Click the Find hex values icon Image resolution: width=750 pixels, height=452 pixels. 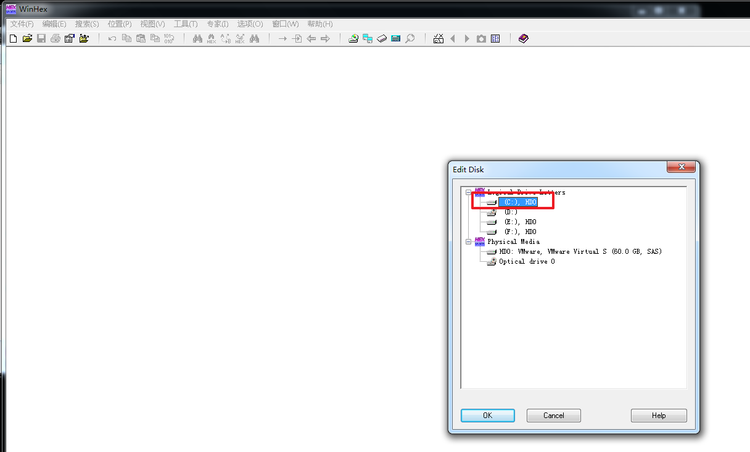(x=211, y=39)
